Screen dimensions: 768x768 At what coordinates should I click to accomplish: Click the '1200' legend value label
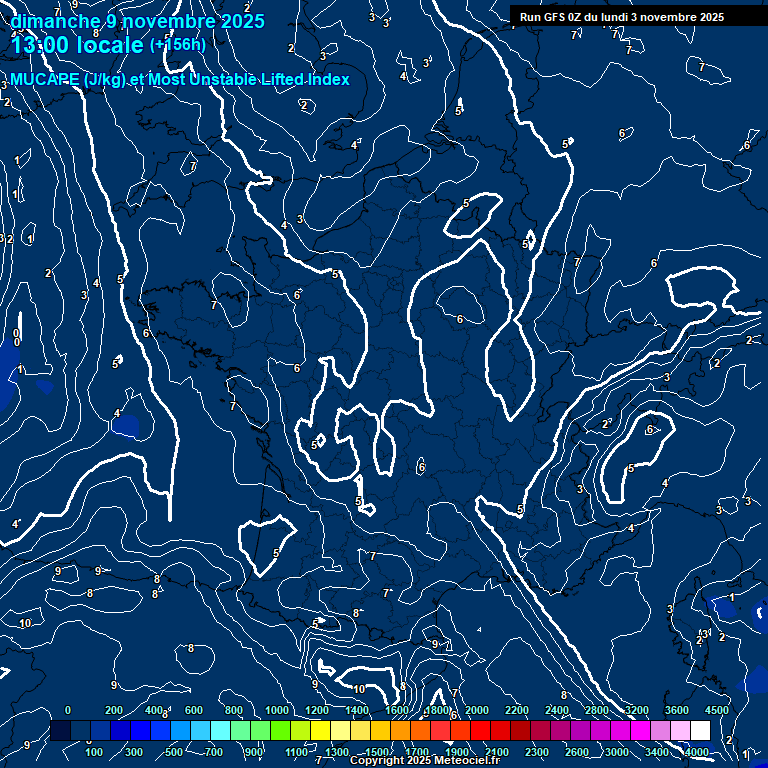(x=317, y=710)
